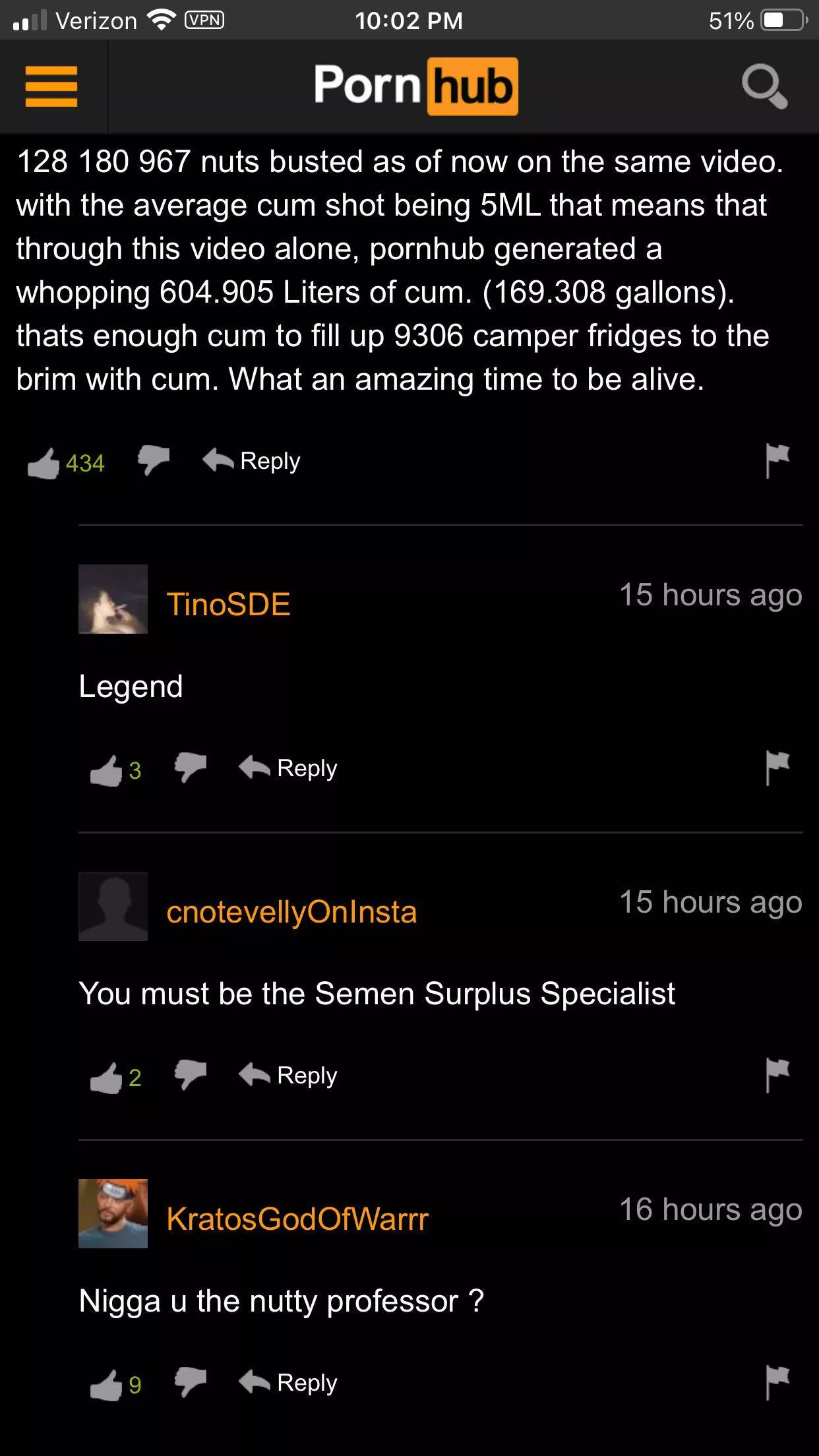Downvote the top comment with 434 likes
This screenshot has height=1456, width=819.
154,460
